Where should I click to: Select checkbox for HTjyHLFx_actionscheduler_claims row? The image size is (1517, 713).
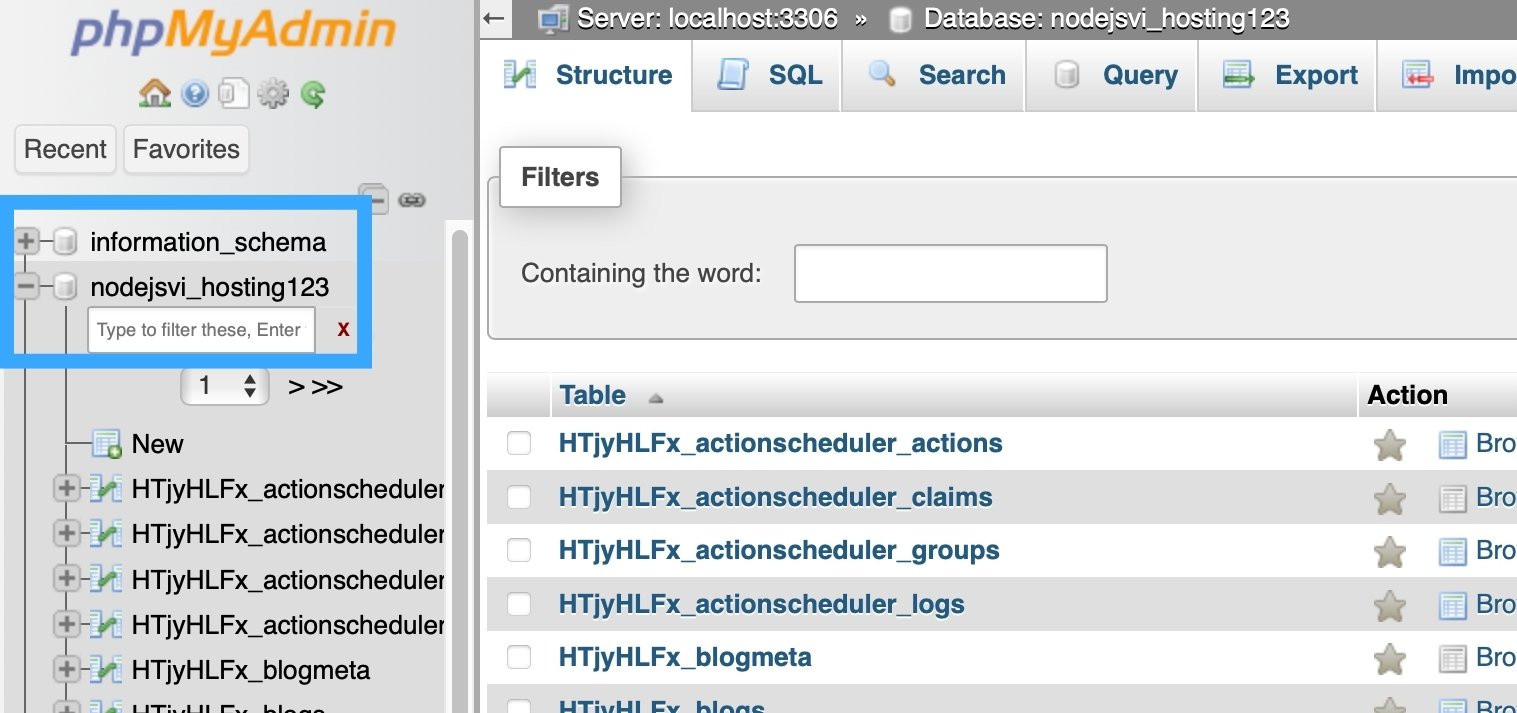(x=519, y=497)
